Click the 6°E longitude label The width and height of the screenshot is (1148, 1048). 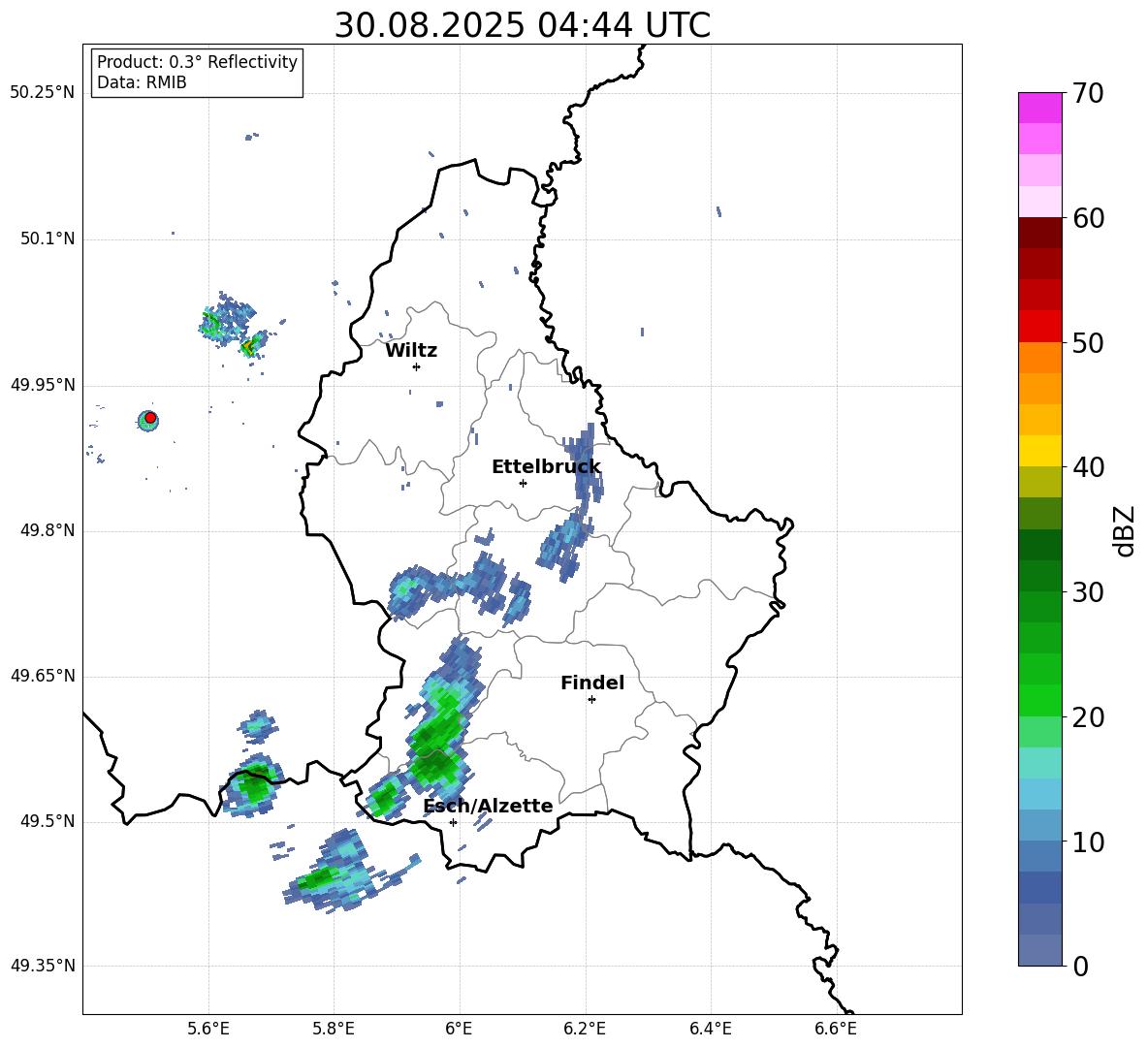click(x=459, y=1029)
